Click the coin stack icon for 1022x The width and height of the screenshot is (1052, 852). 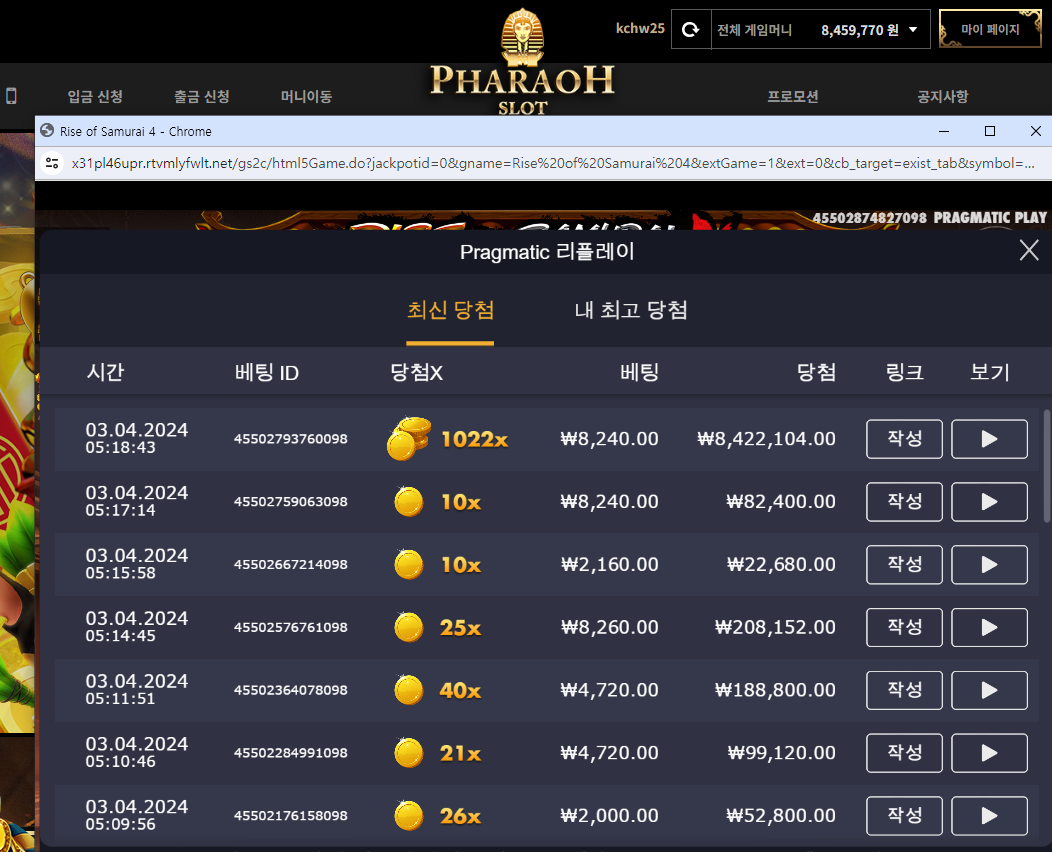409,438
